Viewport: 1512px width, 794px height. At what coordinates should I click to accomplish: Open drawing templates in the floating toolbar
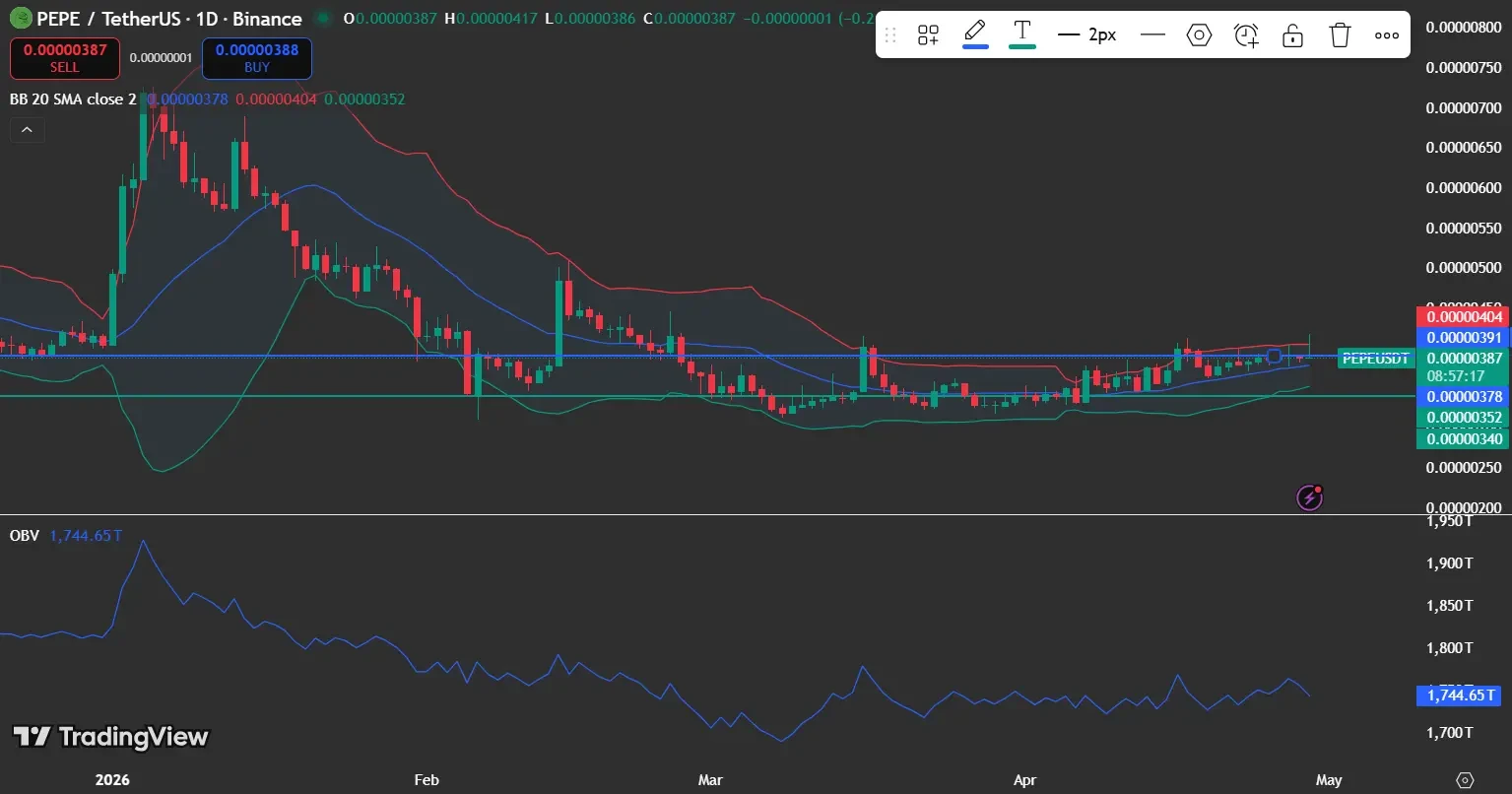pyautogui.click(x=928, y=35)
